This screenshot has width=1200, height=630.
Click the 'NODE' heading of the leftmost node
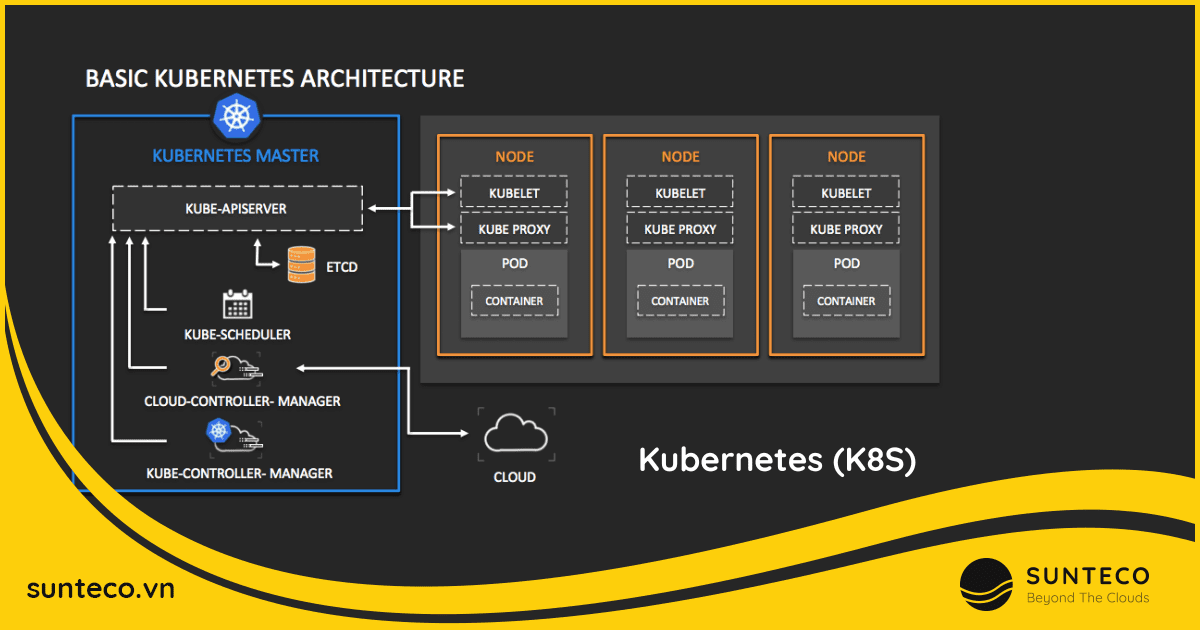coord(514,157)
